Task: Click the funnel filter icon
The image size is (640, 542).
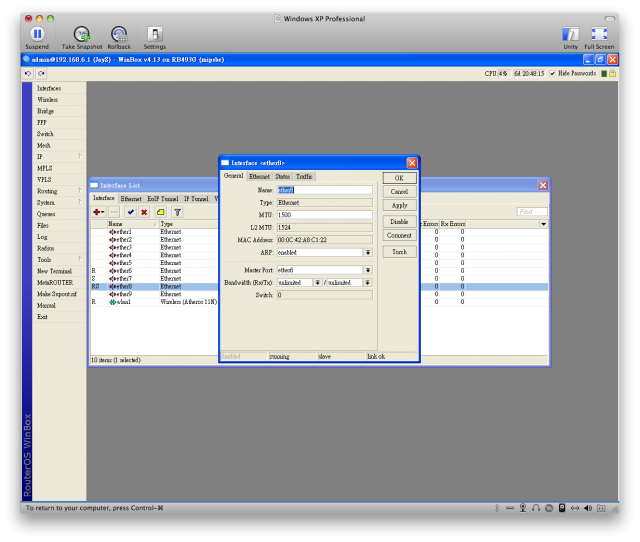Action: 177,212
